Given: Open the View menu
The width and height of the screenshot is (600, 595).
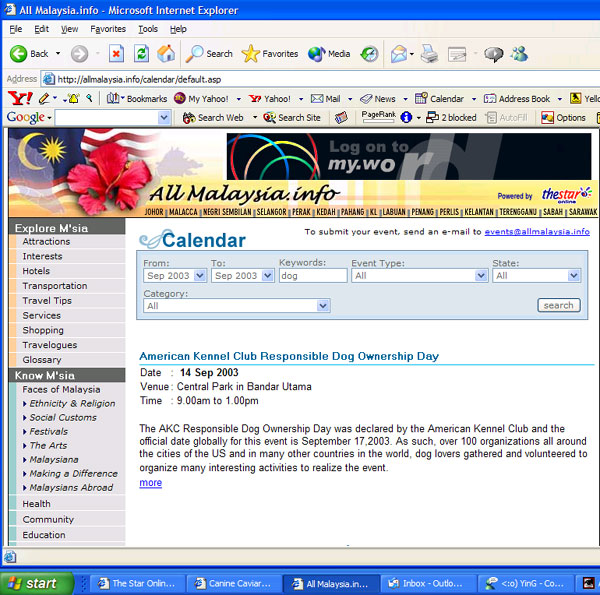Looking at the screenshot, I should point(69,29).
